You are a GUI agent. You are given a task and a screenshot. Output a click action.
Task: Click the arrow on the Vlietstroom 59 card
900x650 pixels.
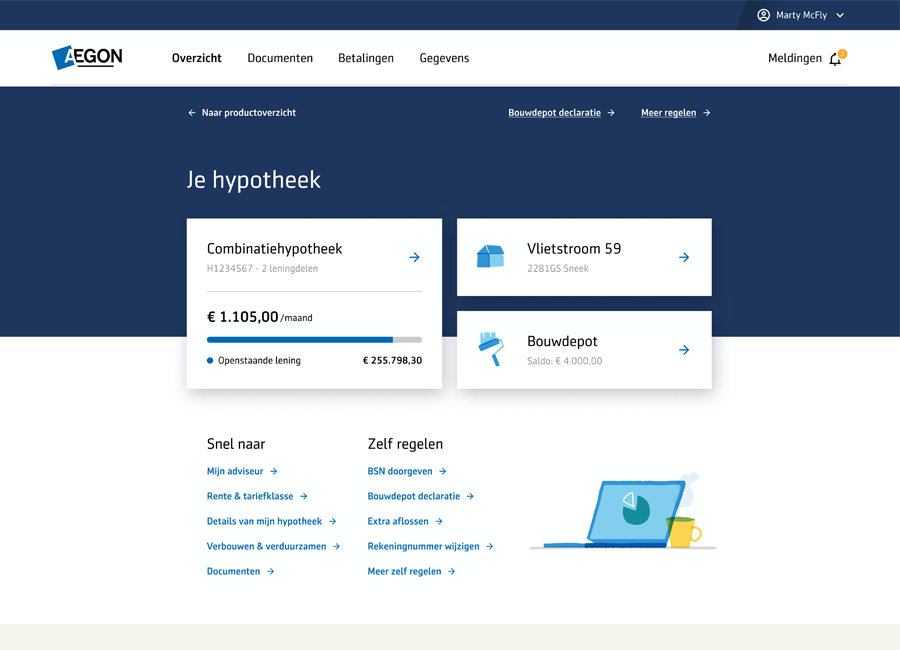pyautogui.click(x=684, y=258)
